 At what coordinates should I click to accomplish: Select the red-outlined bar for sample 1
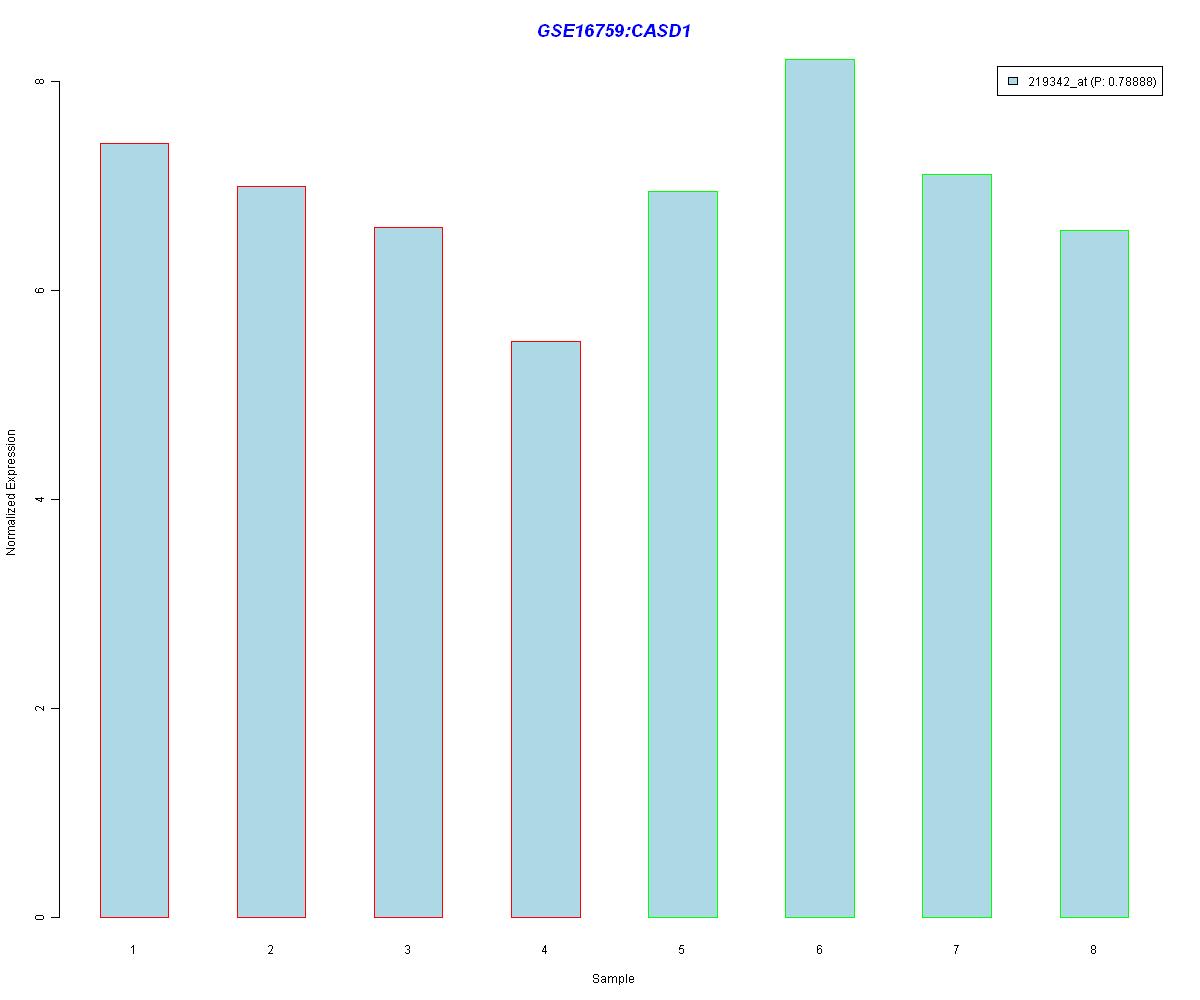(x=134, y=530)
